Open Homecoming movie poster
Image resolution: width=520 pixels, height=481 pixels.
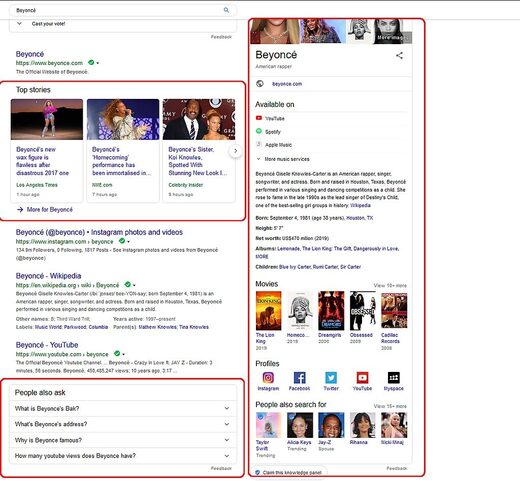point(300,310)
